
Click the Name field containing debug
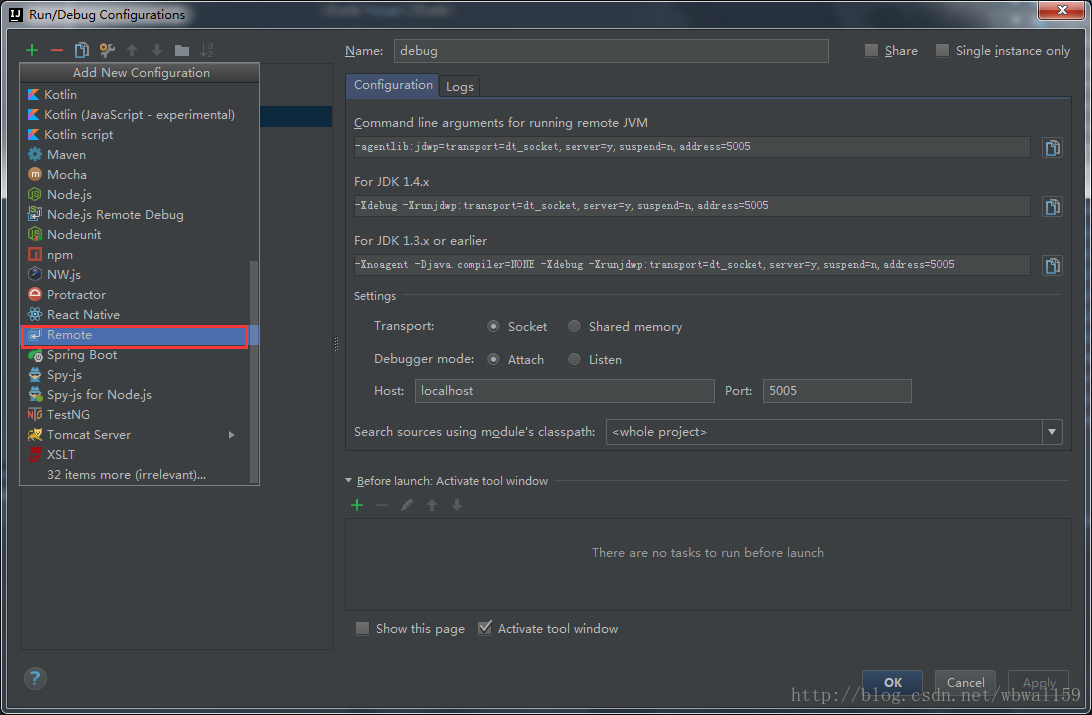(x=611, y=51)
